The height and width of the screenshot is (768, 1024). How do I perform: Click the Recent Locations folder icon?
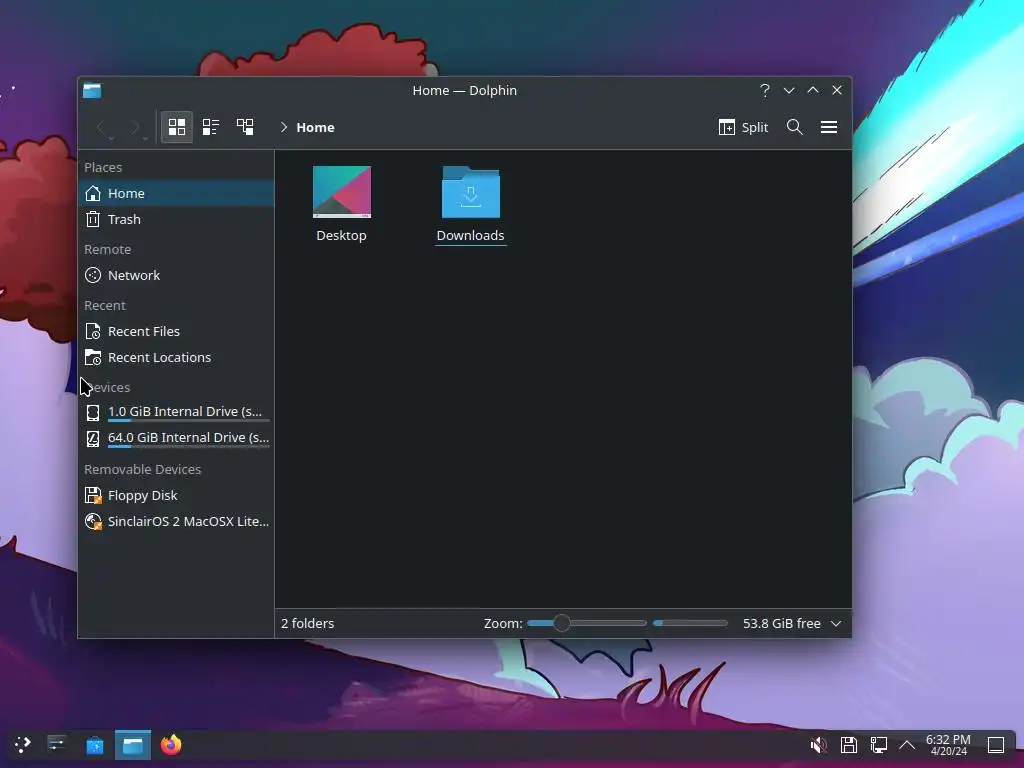pyautogui.click(x=93, y=358)
